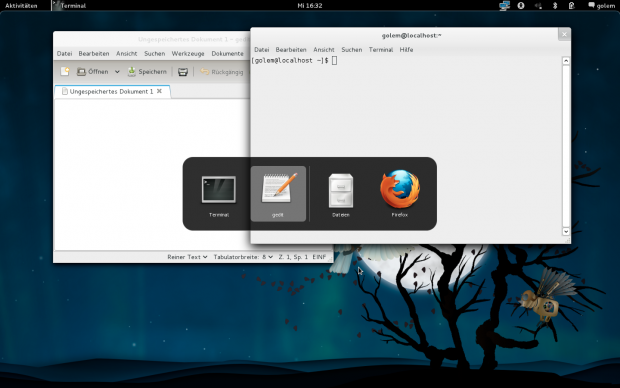The image size is (620, 388).
Task: Open gedit Dokumente menu
Action: click(227, 53)
